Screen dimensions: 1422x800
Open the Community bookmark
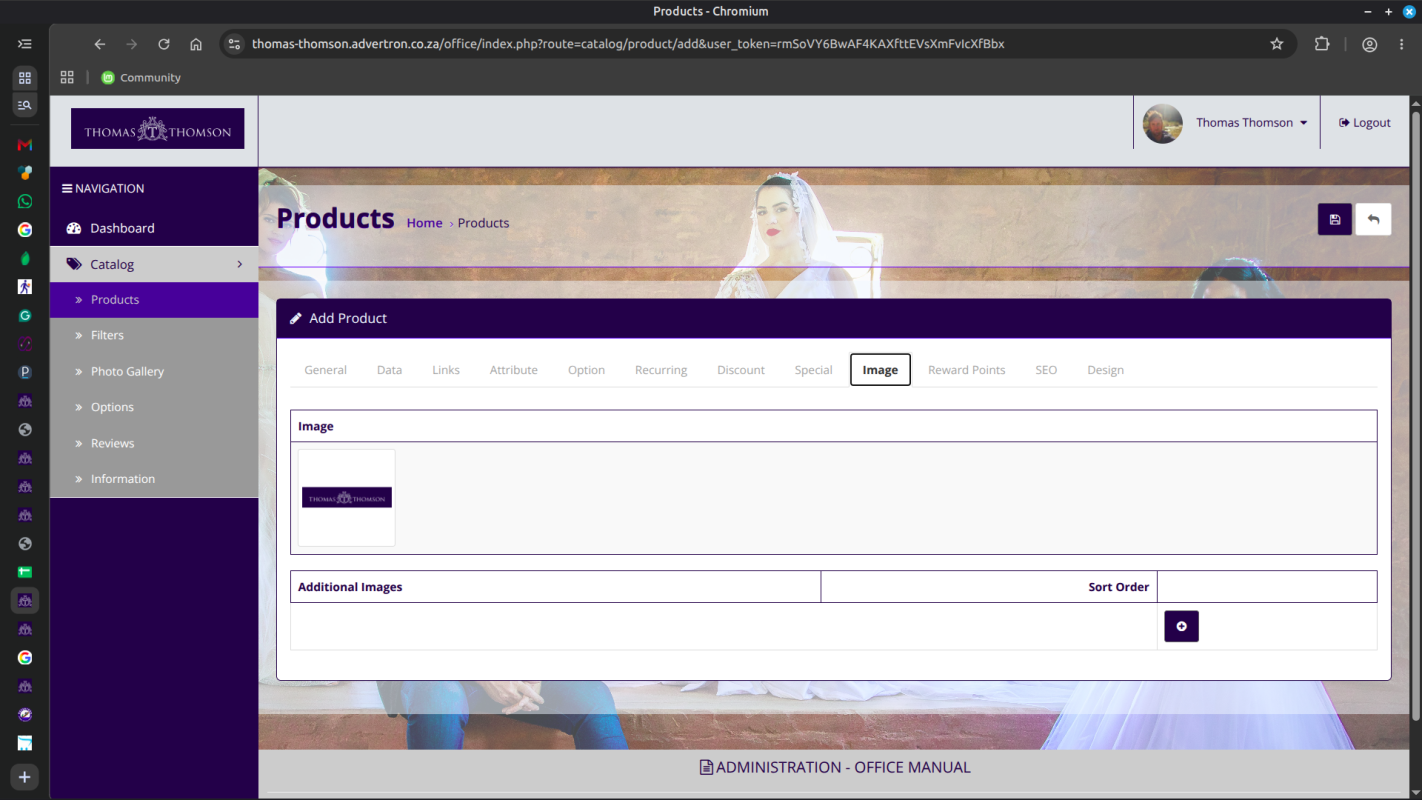click(141, 77)
